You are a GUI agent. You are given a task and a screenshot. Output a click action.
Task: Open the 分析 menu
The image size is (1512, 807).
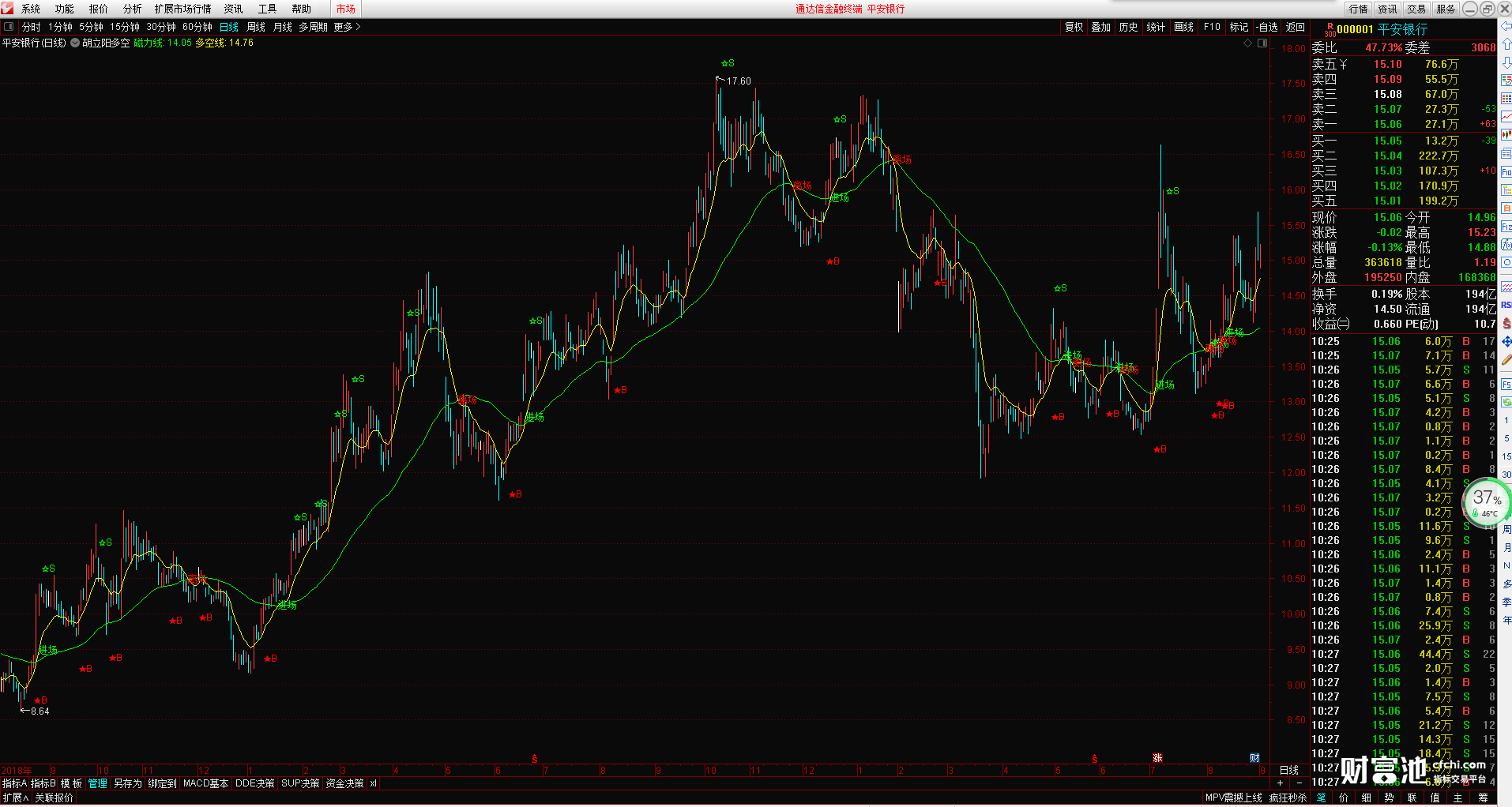point(133,9)
